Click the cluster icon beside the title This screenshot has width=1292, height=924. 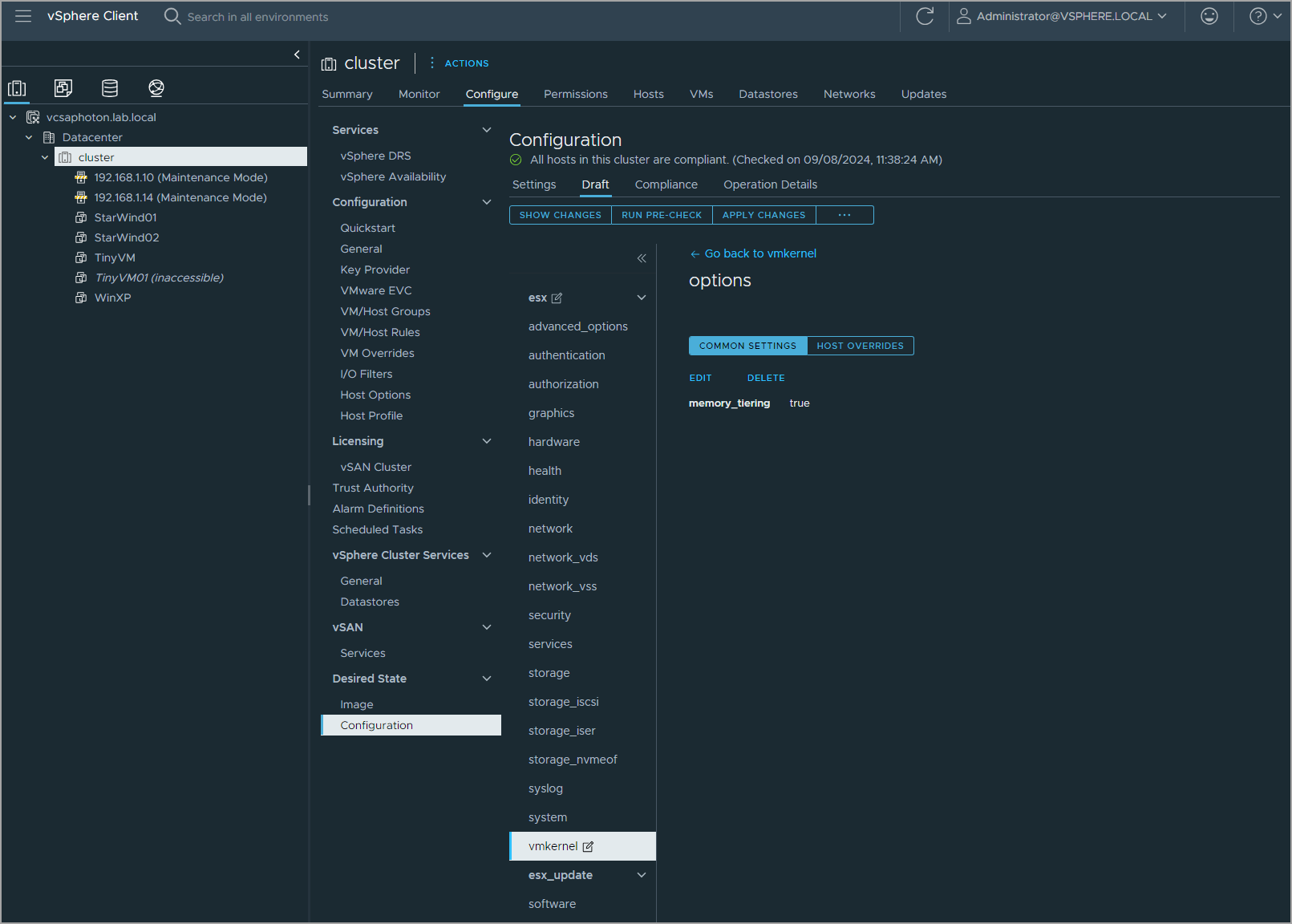coord(329,64)
